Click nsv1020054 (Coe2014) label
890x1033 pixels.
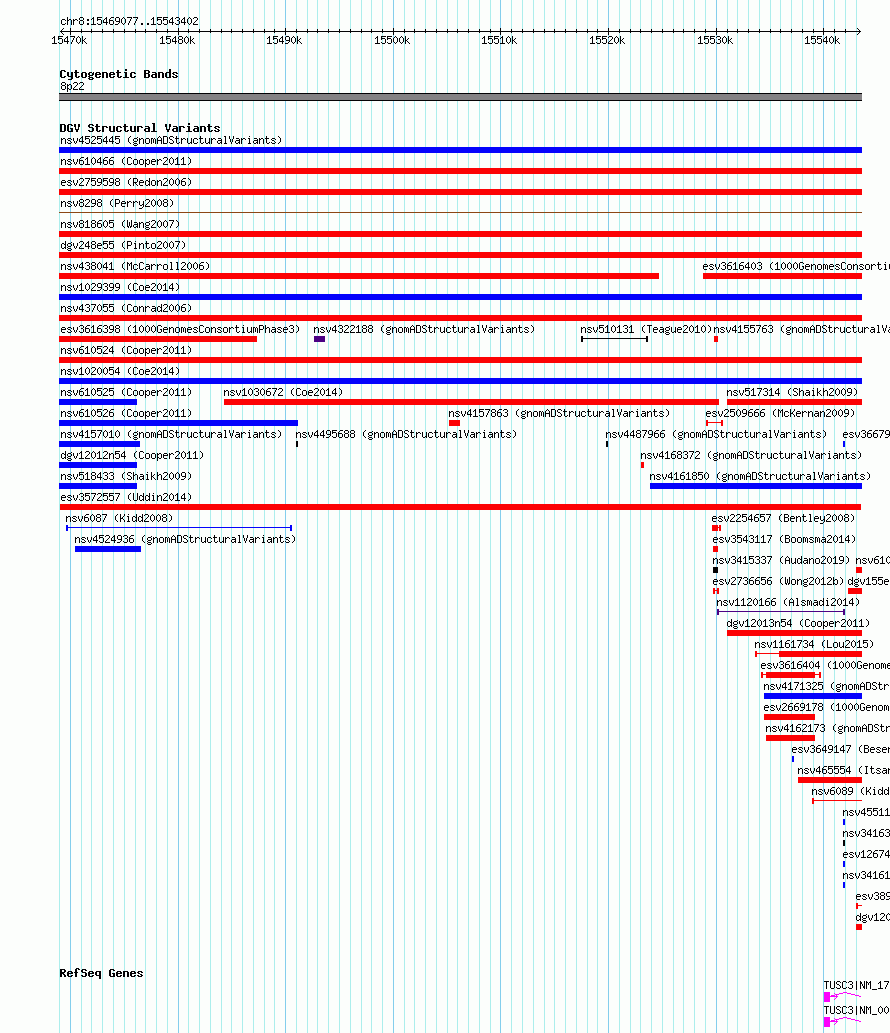pos(120,372)
